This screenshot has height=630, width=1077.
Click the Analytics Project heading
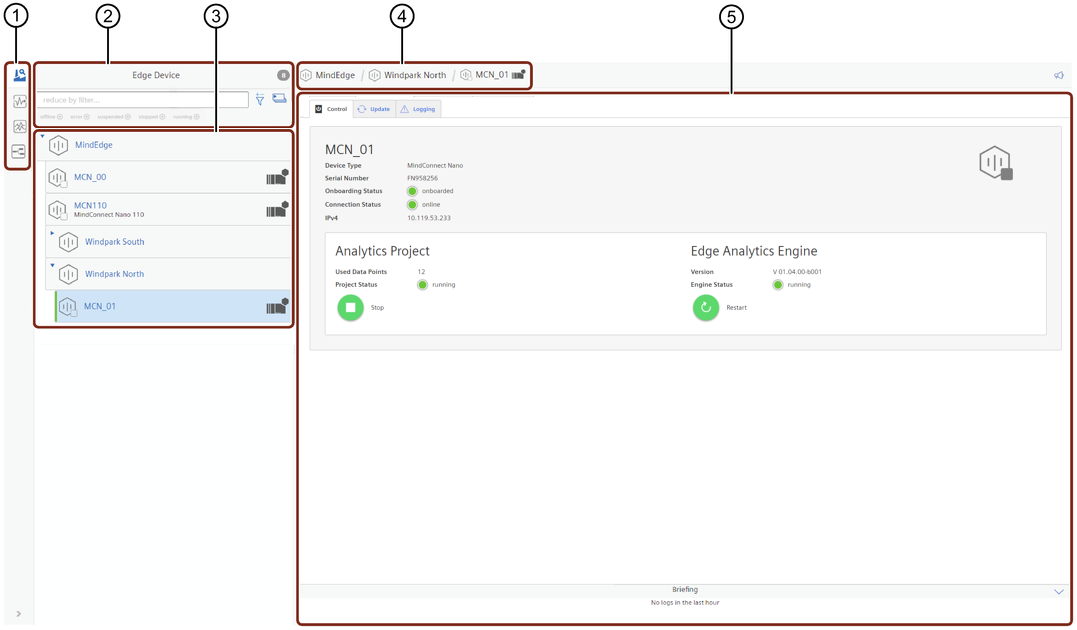[x=383, y=251]
